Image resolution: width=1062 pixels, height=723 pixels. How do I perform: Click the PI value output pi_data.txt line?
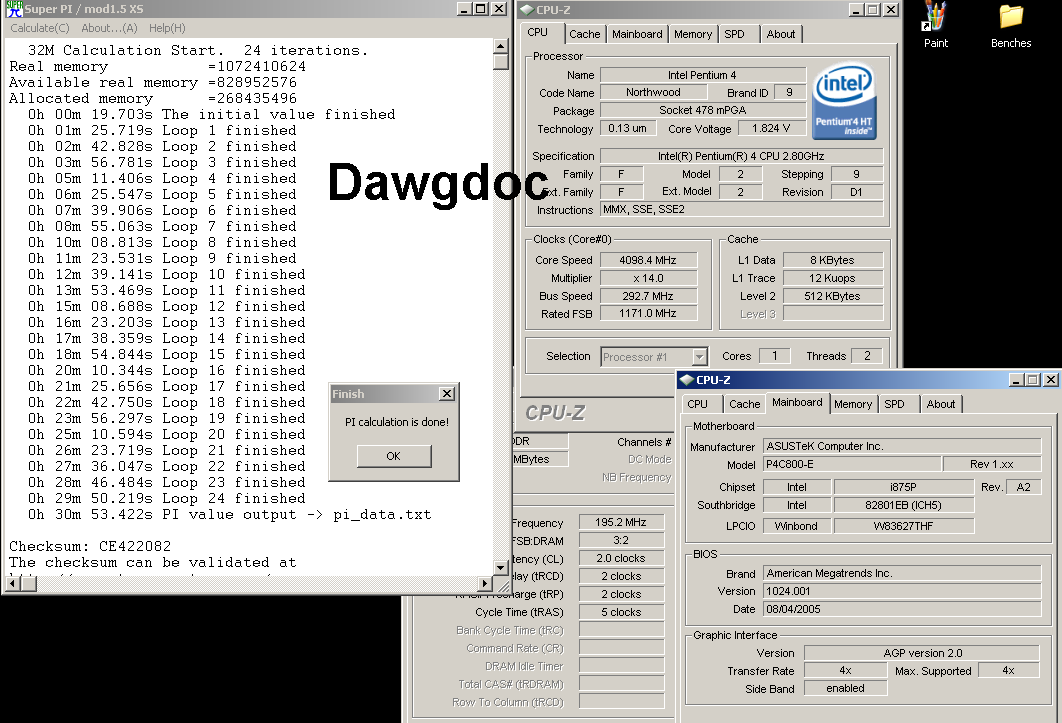coord(230,514)
